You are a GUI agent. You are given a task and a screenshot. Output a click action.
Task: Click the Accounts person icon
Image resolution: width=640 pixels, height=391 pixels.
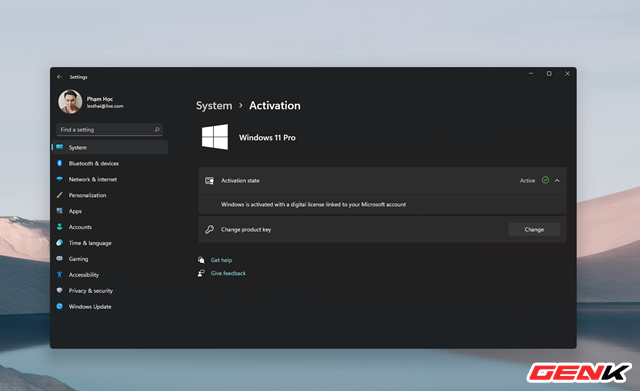coord(60,227)
